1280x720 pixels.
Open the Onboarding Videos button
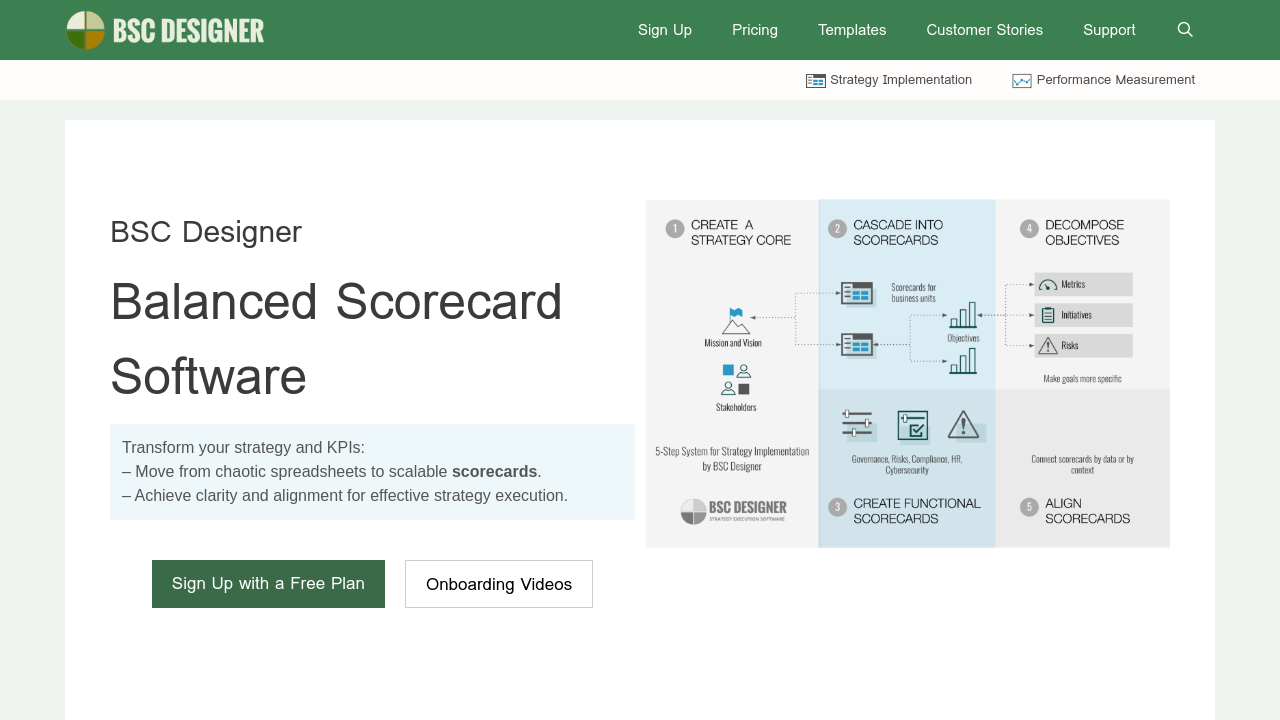499,584
